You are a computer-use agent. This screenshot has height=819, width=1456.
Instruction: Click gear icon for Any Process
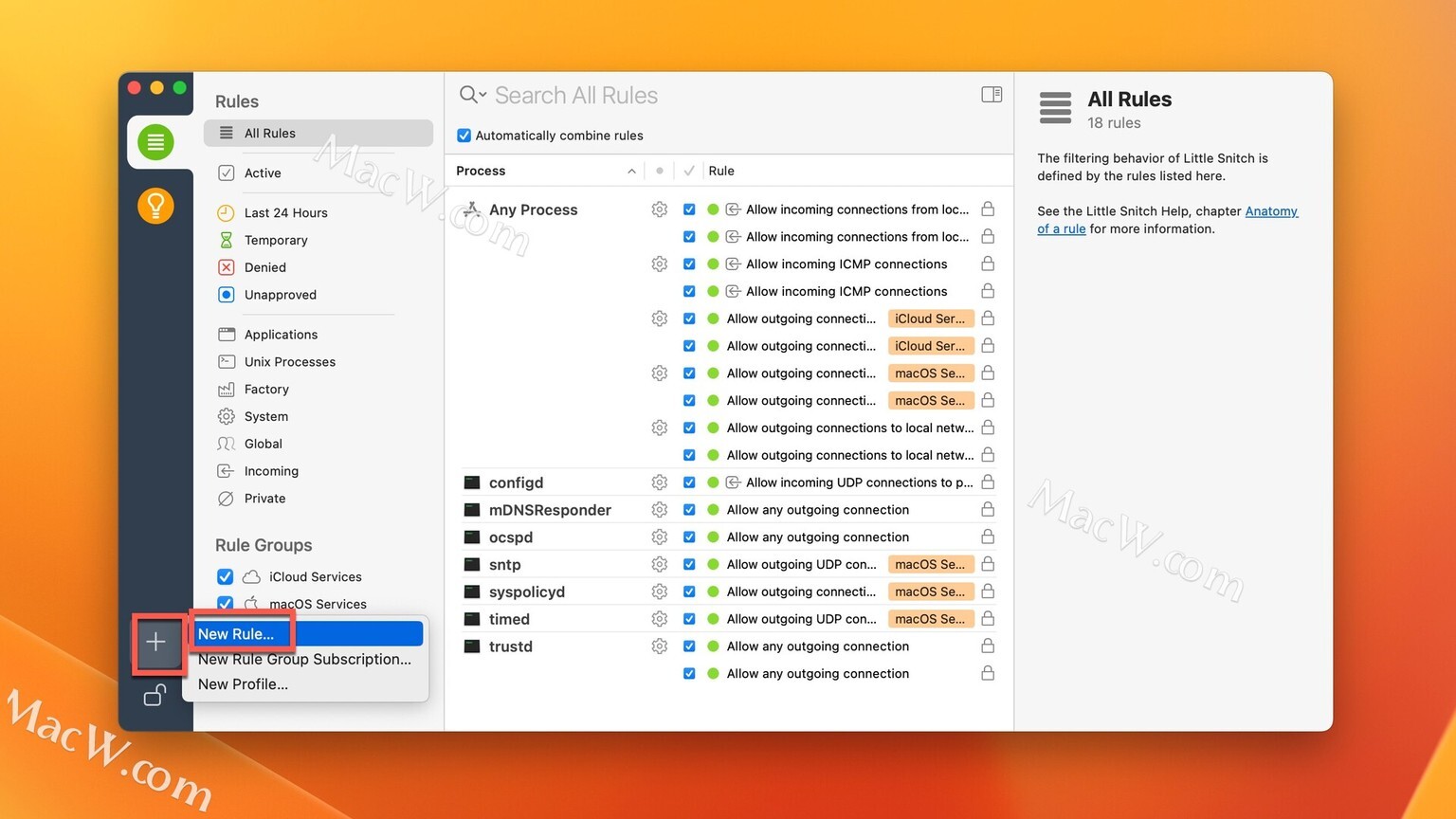(x=660, y=209)
